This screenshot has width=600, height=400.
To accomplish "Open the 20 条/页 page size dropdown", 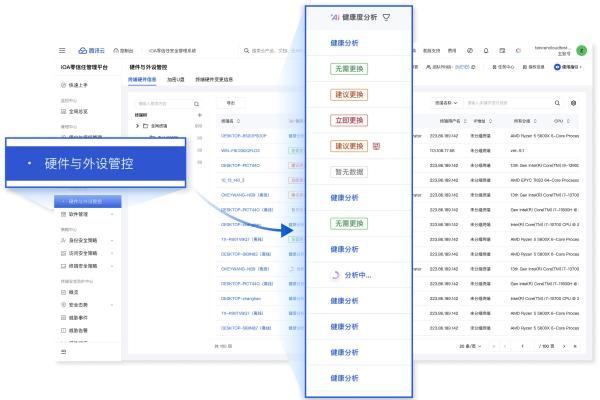I will pos(470,346).
